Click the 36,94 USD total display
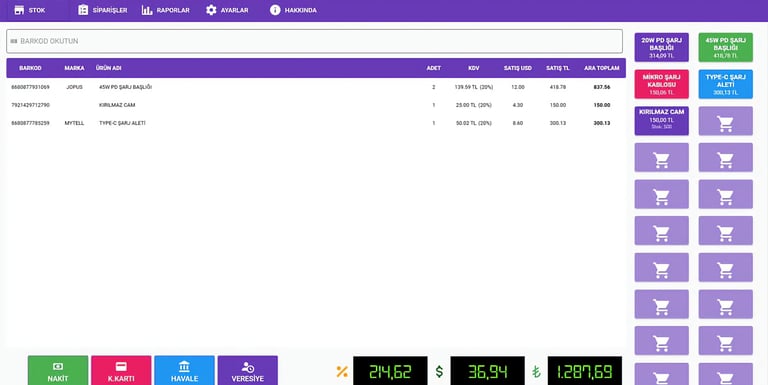The height and width of the screenshot is (385, 768). (x=487, y=371)
